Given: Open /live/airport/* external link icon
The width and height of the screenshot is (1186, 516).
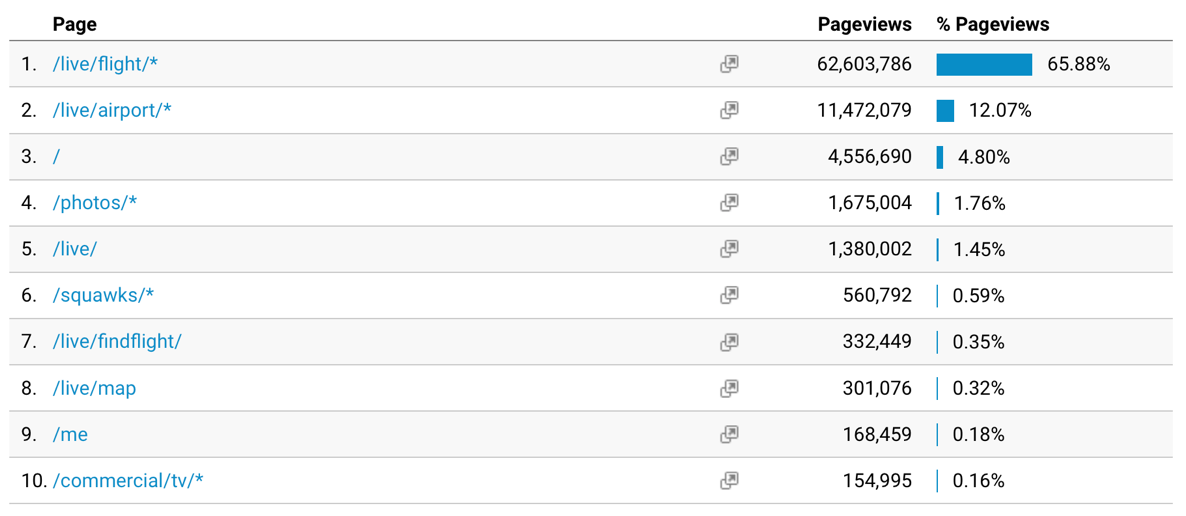Looking at the screenshot, I should tap(728, 110).
